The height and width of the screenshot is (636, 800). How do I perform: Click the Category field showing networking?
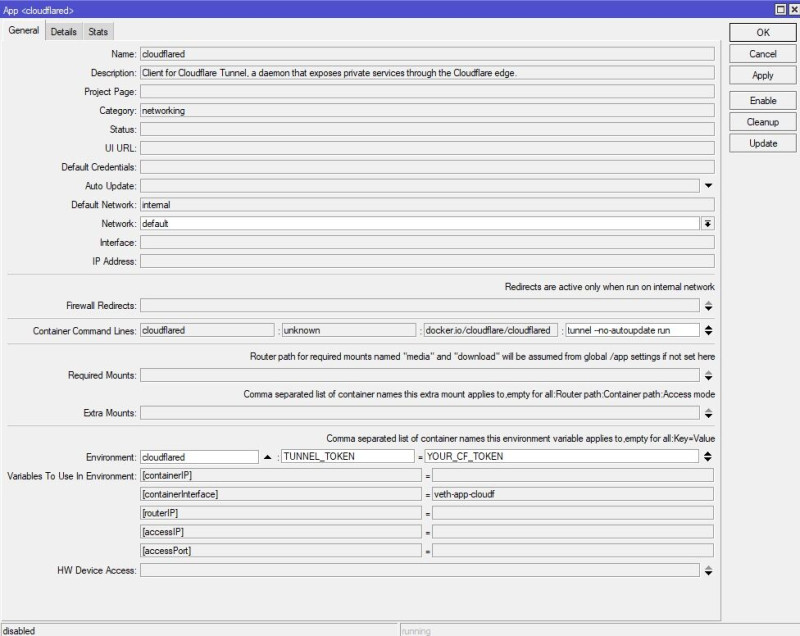click(427, 111)
